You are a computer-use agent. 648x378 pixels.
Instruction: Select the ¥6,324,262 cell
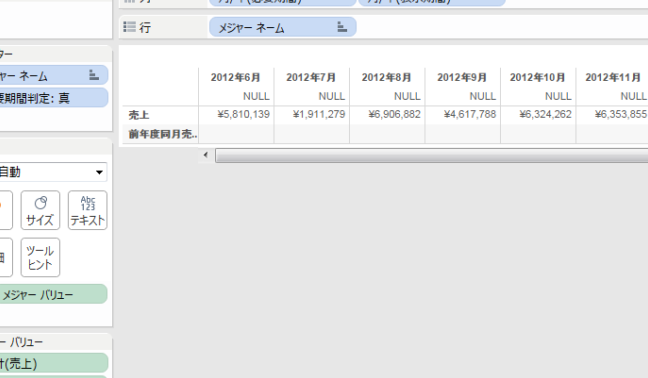tap(546, 114)
